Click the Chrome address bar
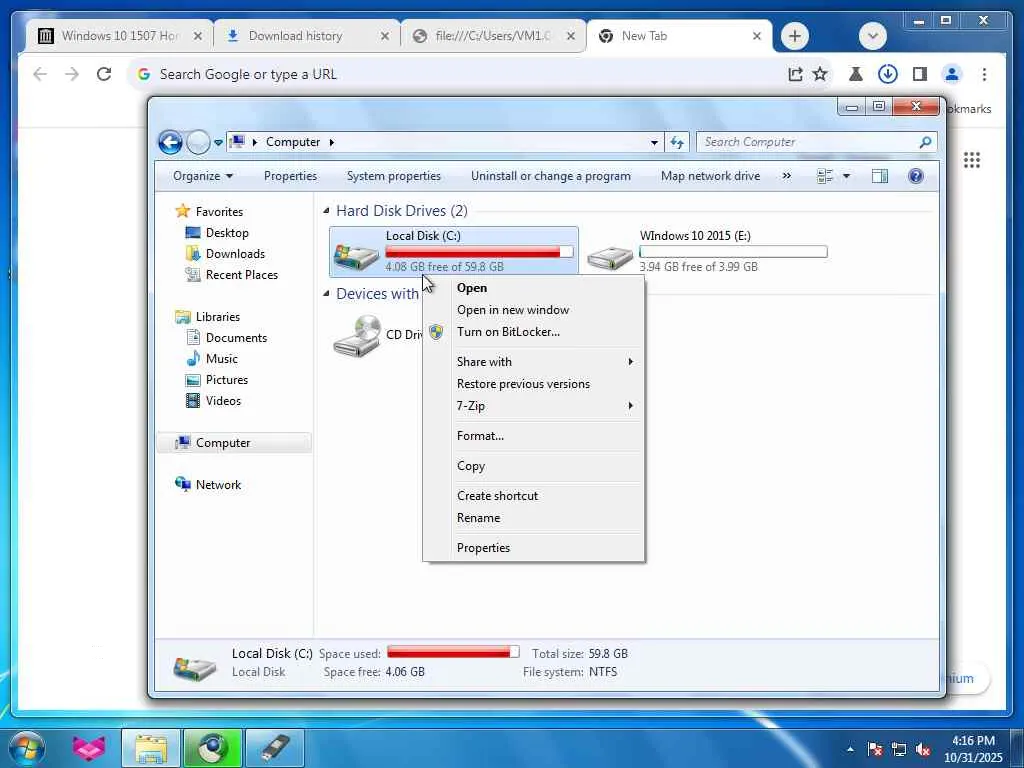Viewport: 1024px width, 768px height. 457,74
